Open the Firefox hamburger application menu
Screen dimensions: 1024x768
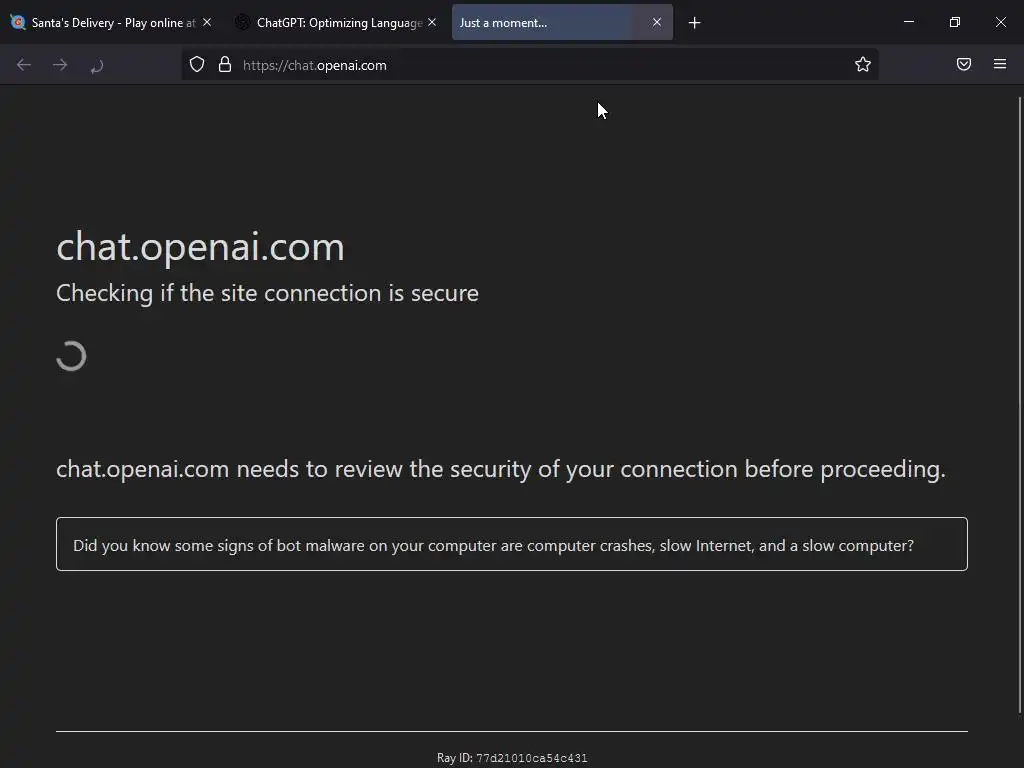[x=999, y=64]
